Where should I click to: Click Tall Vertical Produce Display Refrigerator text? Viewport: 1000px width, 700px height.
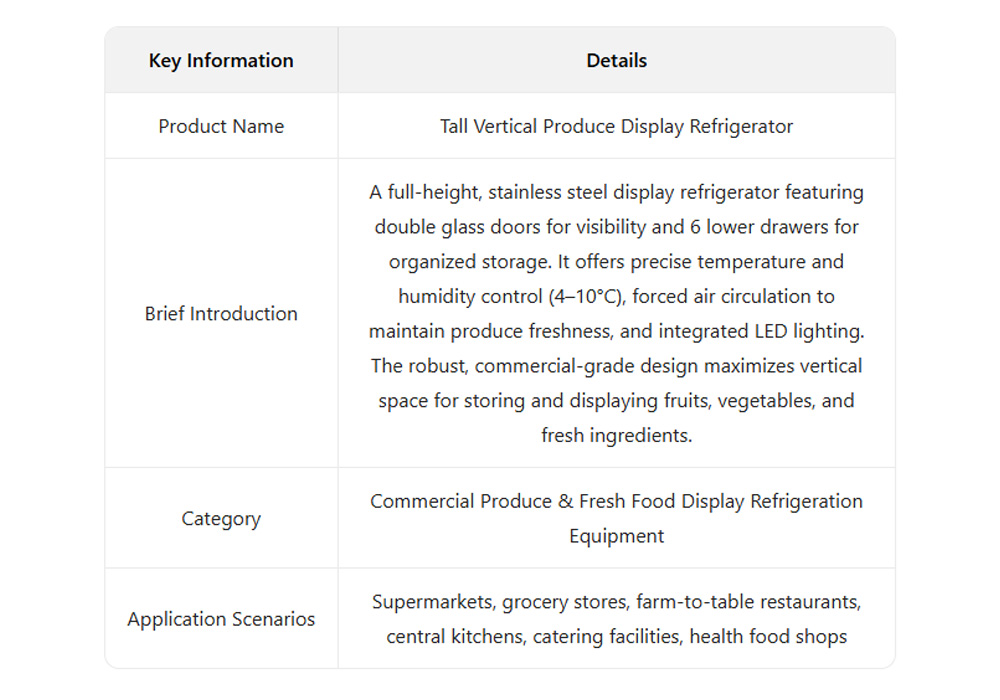[616, 126]
